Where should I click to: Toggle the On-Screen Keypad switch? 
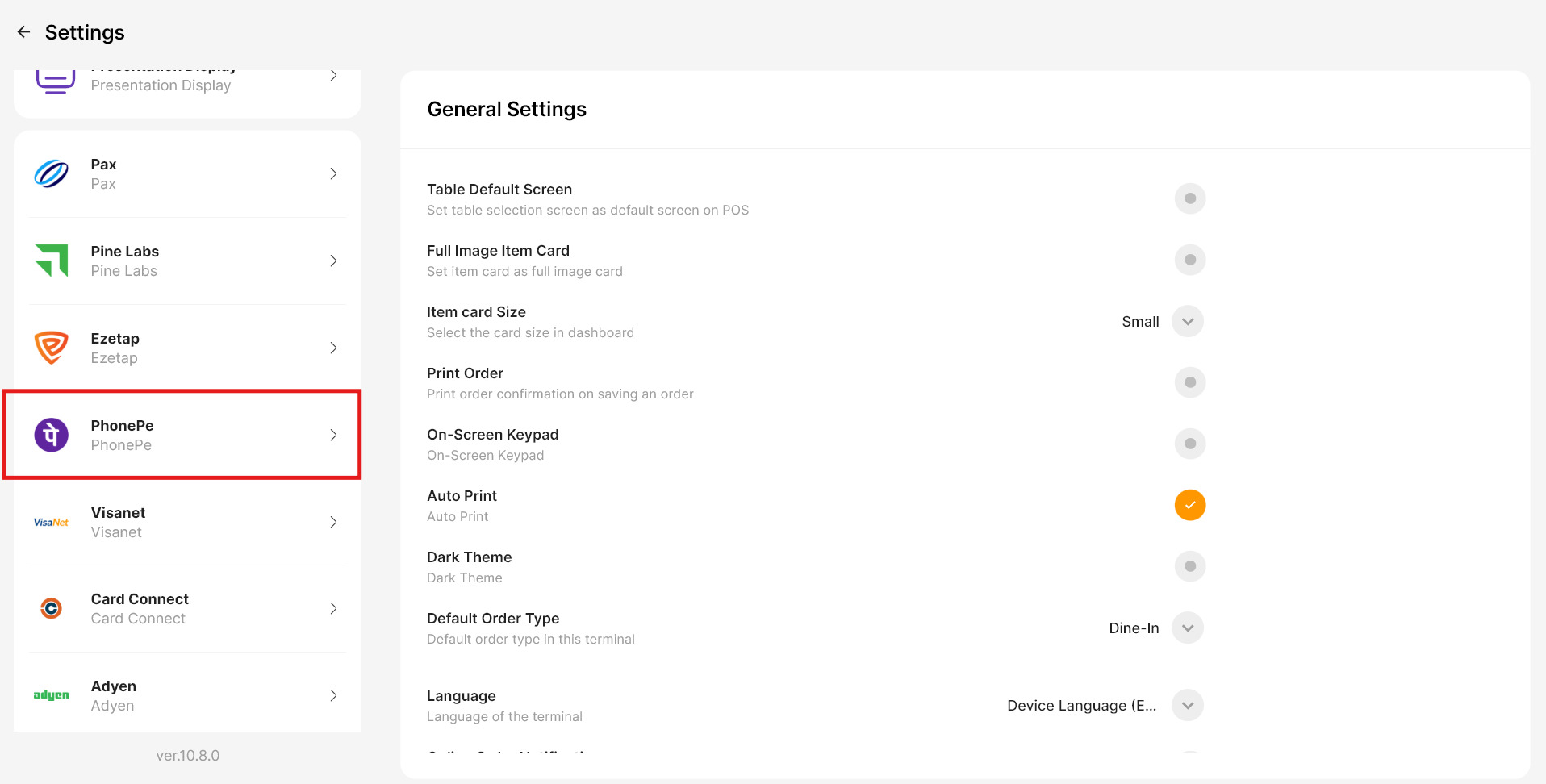[x=1189, y=444]
